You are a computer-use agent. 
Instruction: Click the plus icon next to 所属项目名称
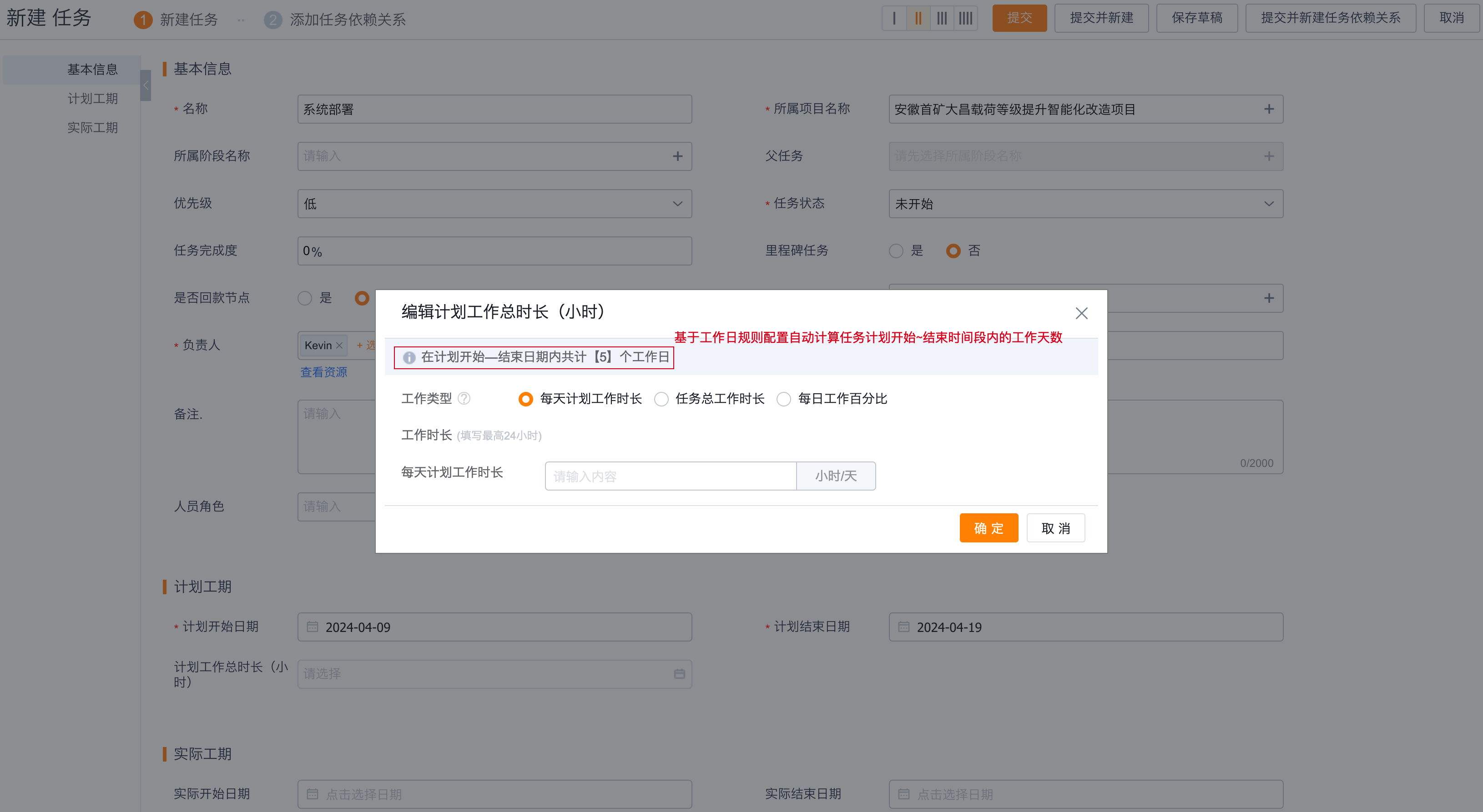coord(1268,109)
